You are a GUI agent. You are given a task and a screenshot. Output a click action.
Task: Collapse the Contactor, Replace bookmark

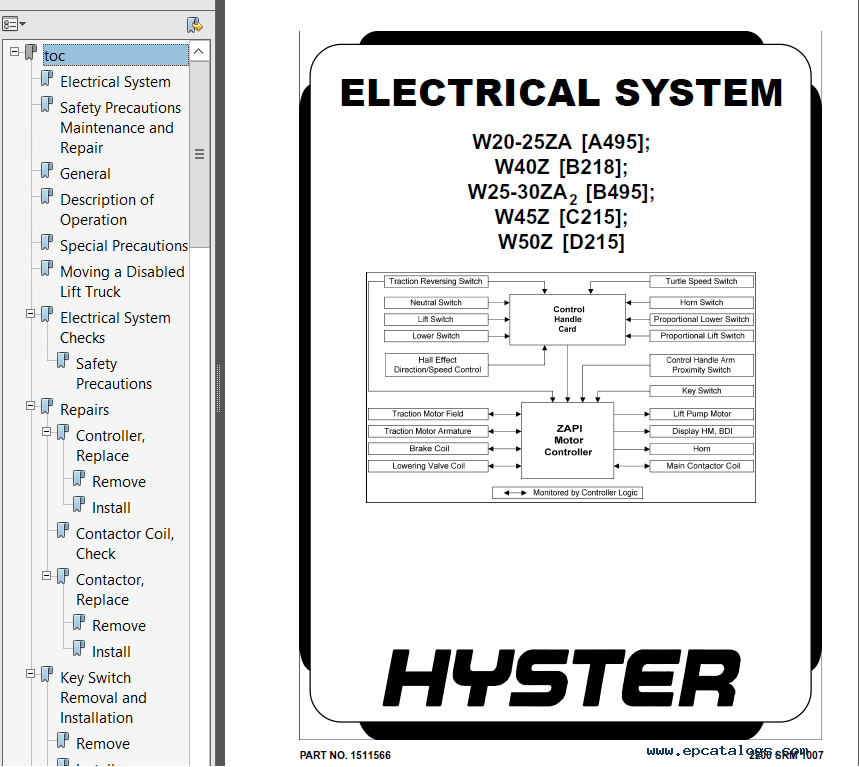[47, 576]
